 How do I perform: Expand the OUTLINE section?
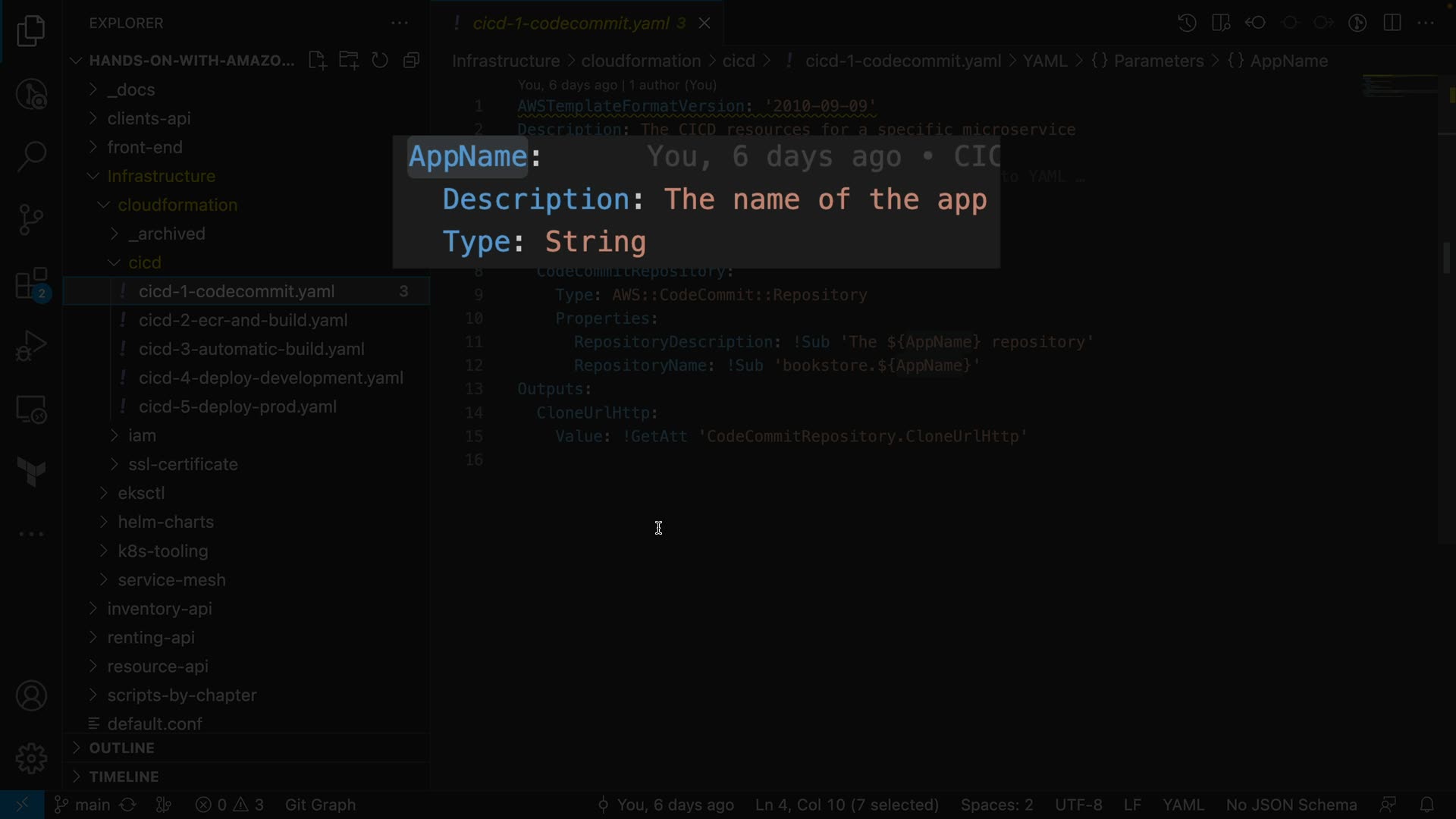pos(121,748)
